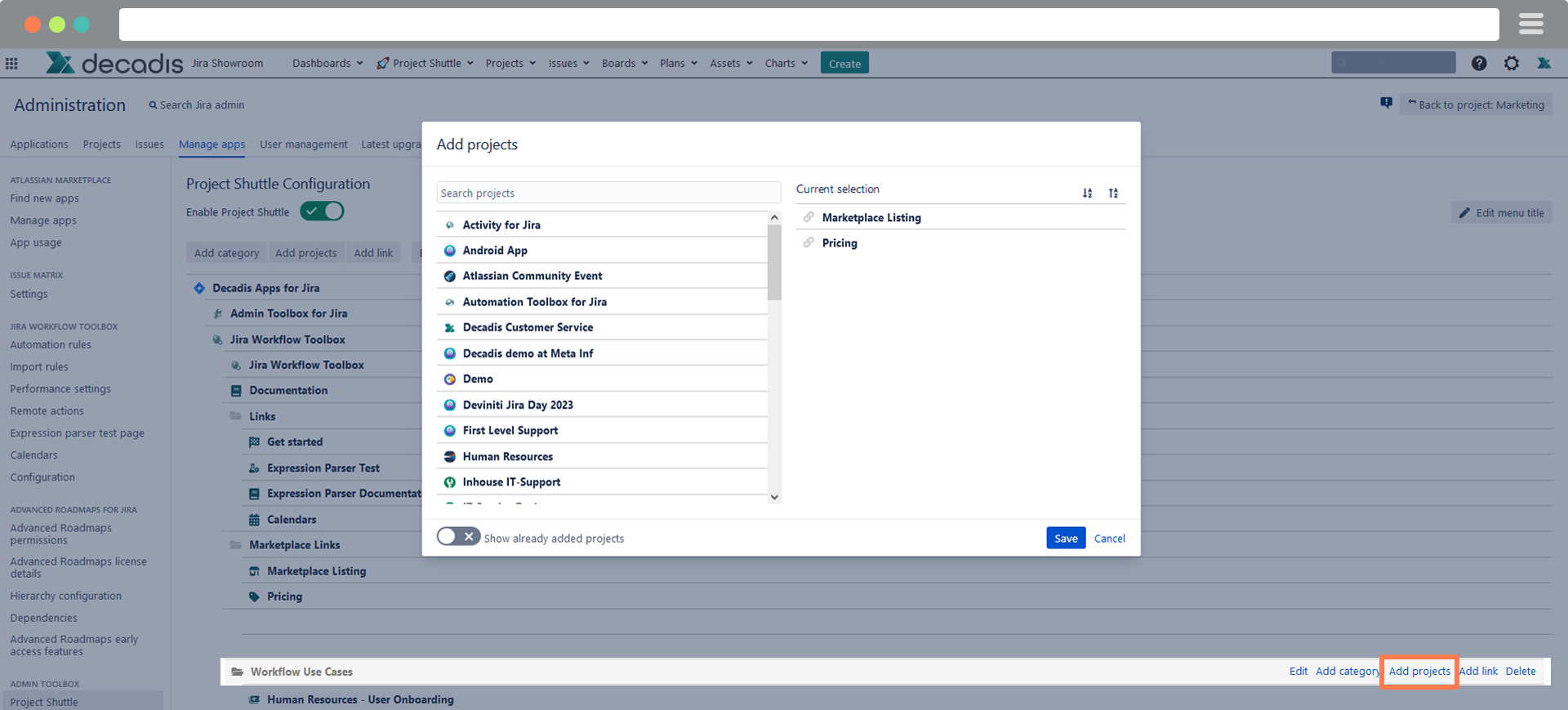Screen dimensions: 1568x710
Task: Toggle Show already added projects switch
Action: coord(458,537)
